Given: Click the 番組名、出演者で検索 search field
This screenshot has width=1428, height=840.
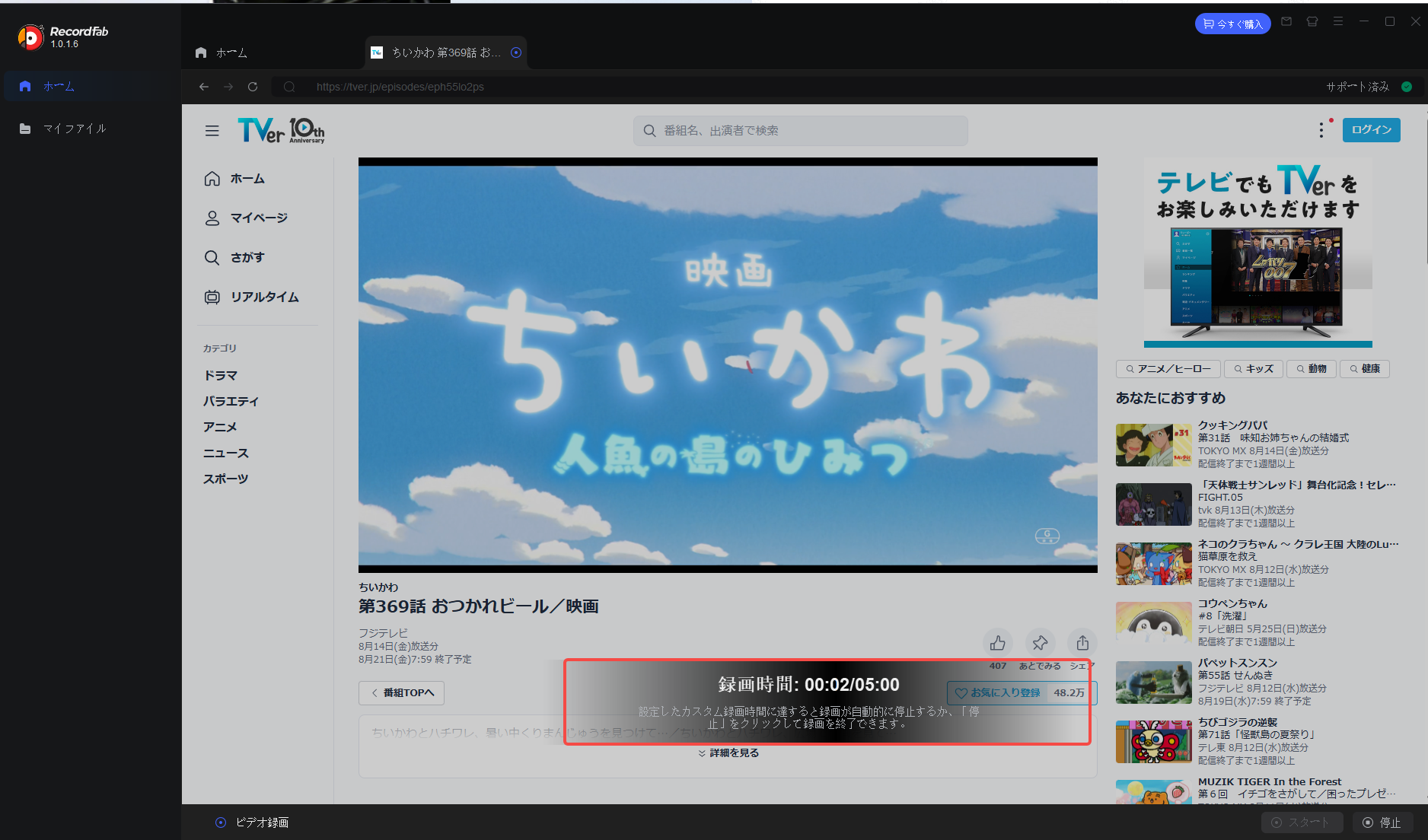Looking at the screenshot, I should (801, 131).
